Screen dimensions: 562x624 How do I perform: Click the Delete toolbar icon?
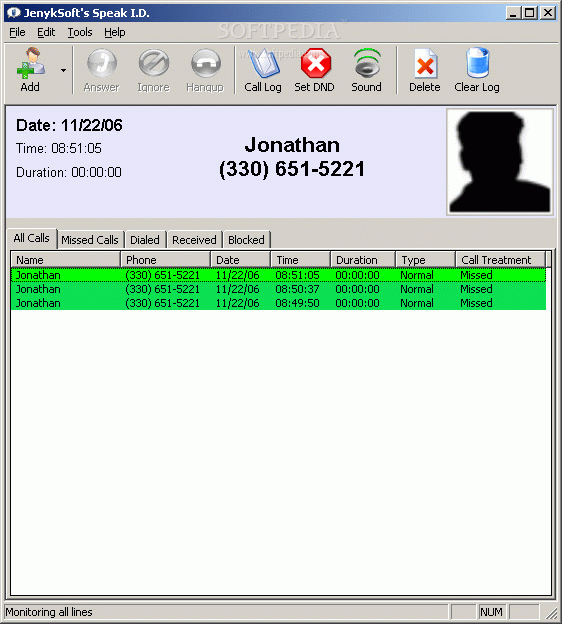[x=425, y=63]
